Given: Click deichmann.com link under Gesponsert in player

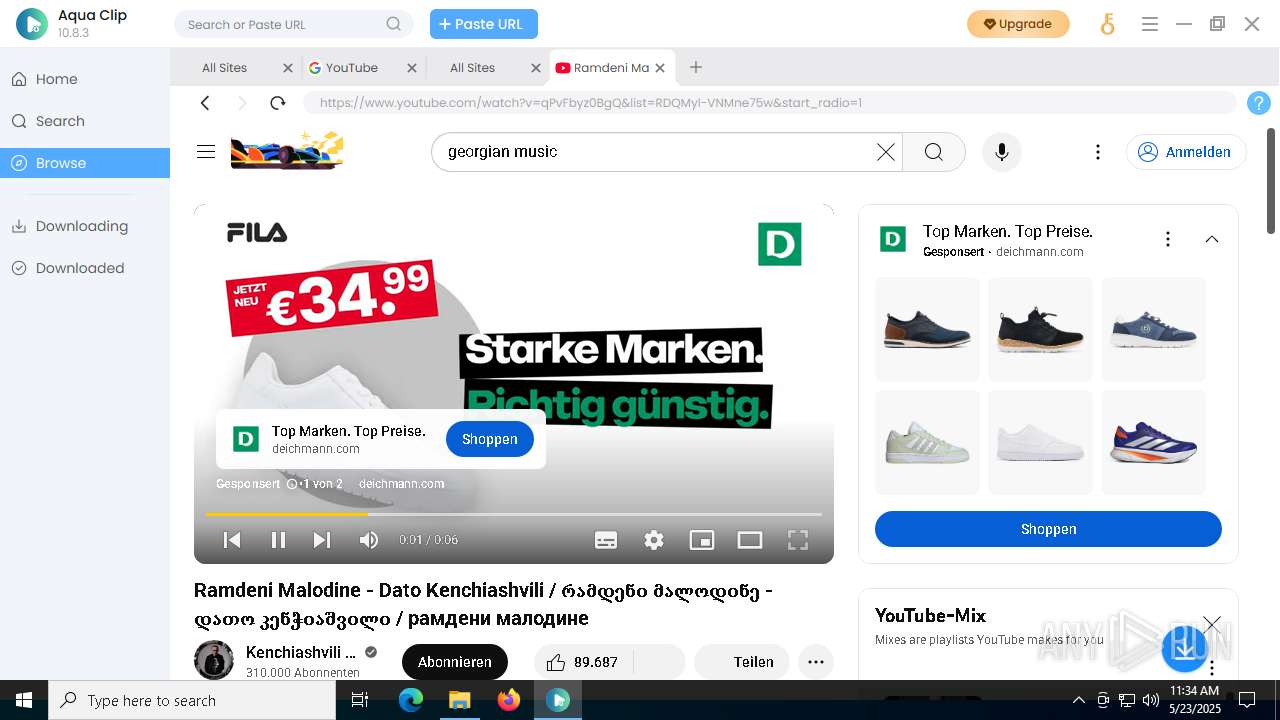Looking at the screenshot, I should [401, 484].
